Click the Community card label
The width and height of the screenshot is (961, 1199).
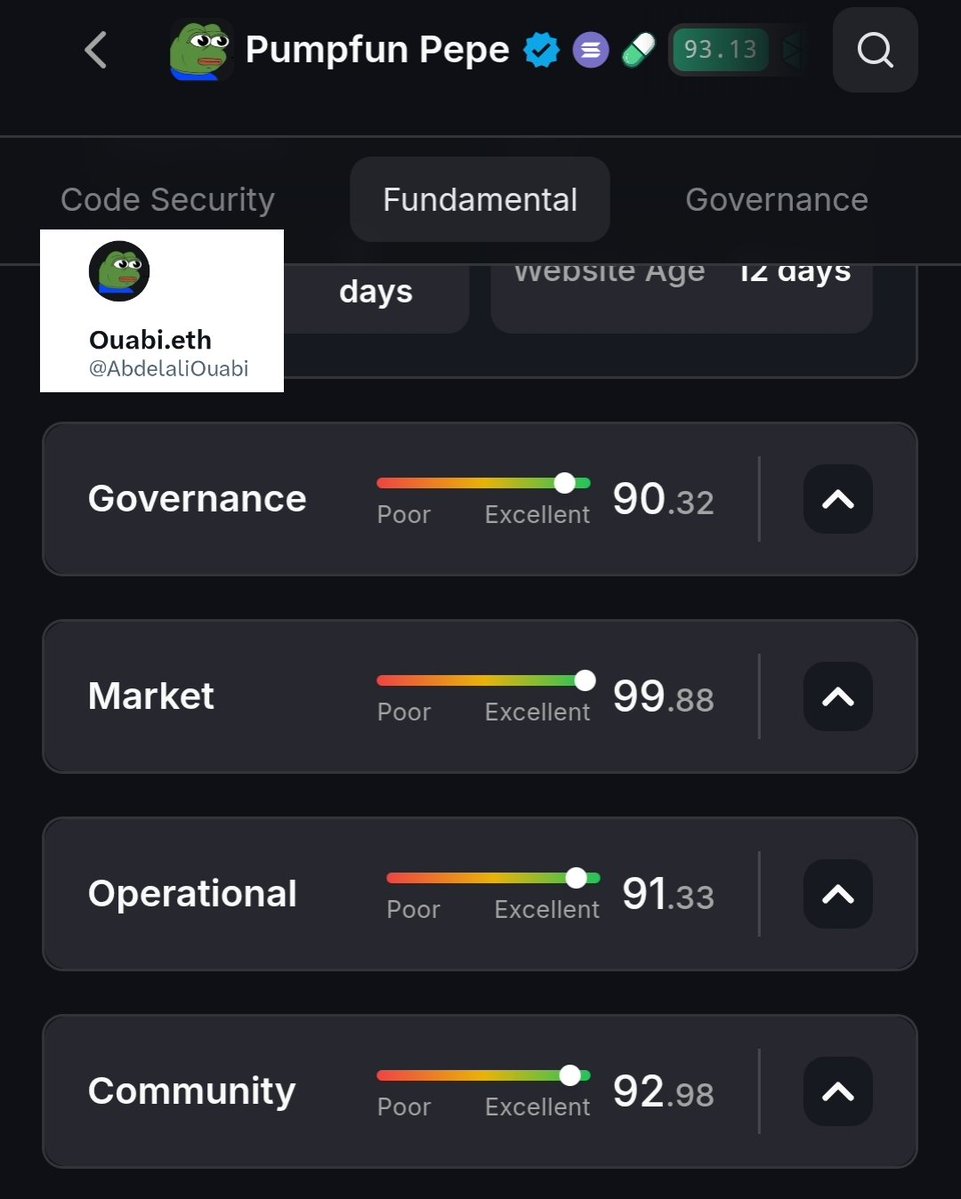(192, 1091)
